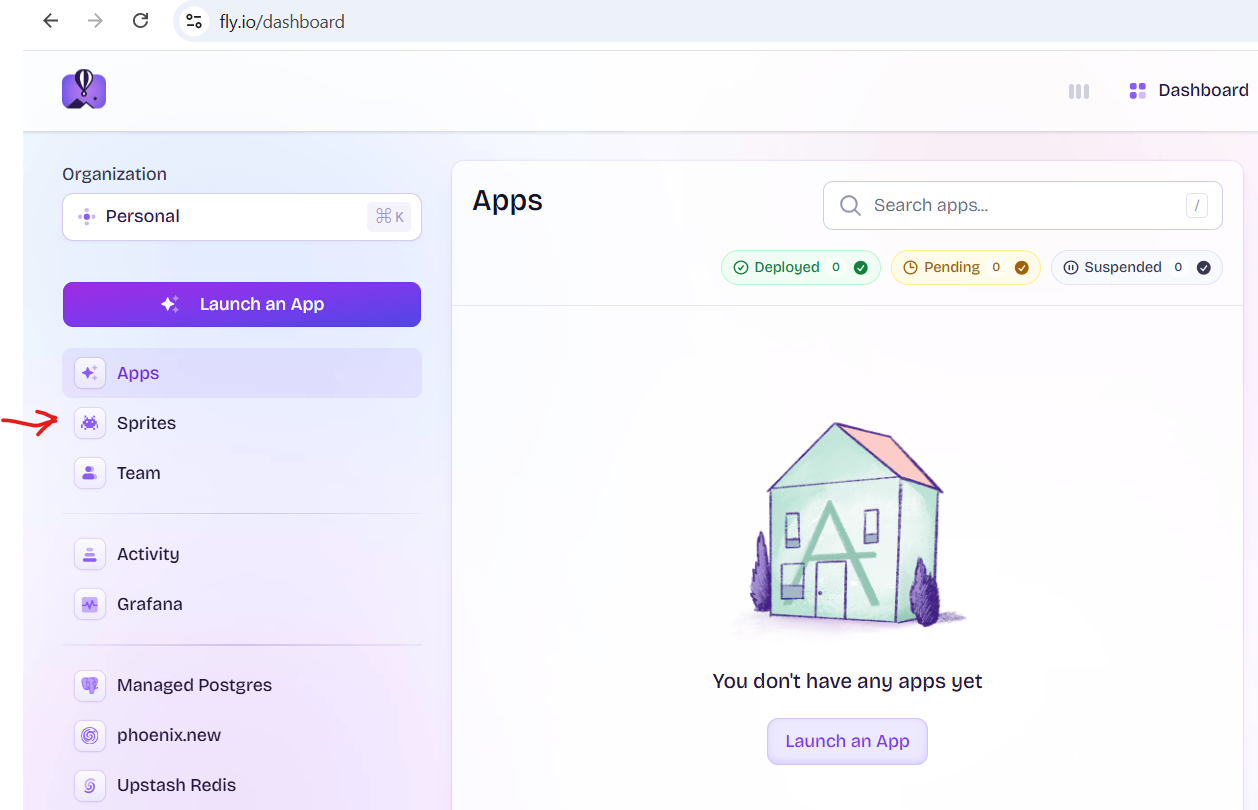Open Activity in the sidebar
This screenshot has width=1258, height=810.
242,554
